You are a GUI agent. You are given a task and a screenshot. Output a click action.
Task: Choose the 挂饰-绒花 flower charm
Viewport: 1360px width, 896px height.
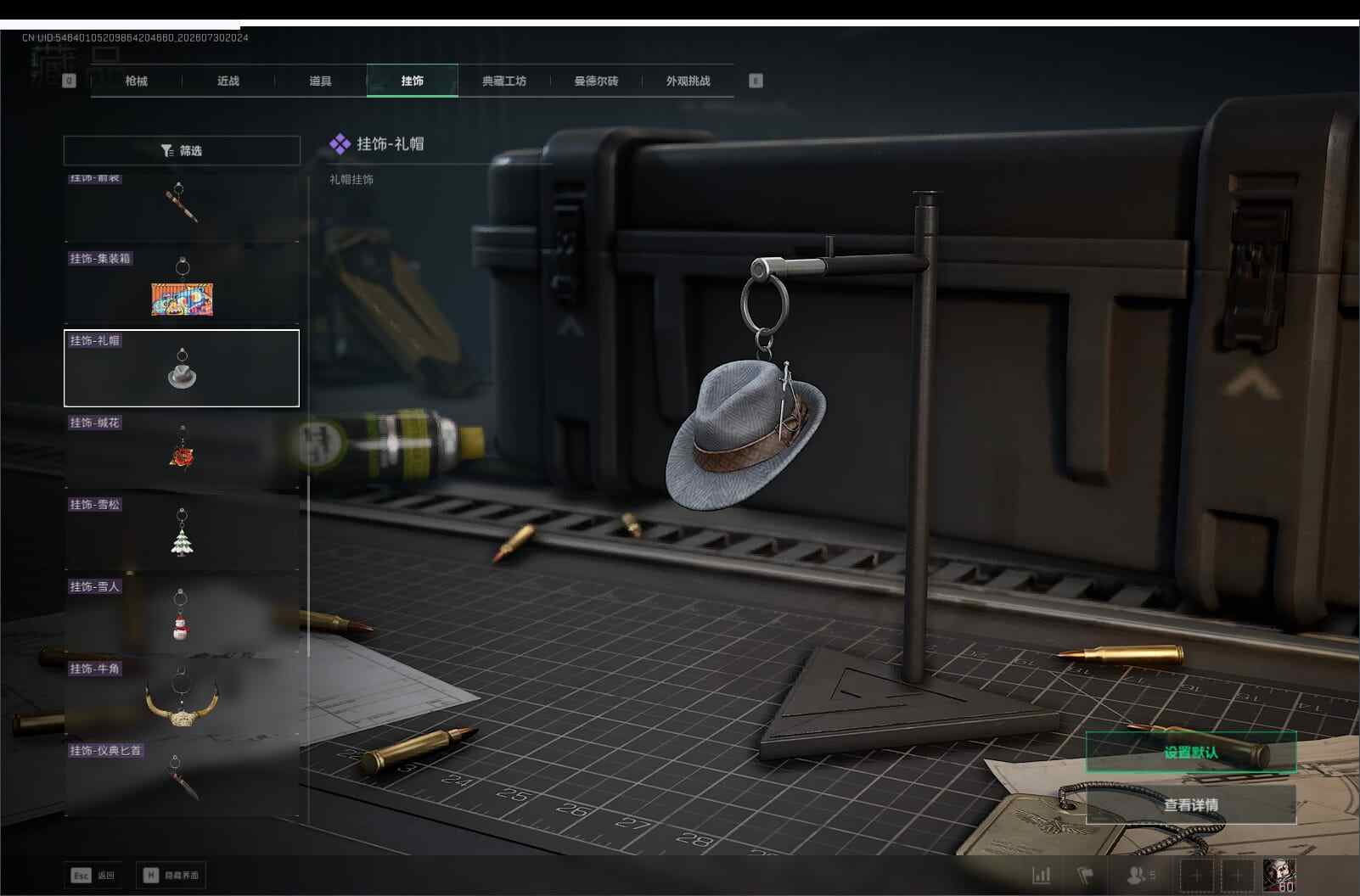182,451
